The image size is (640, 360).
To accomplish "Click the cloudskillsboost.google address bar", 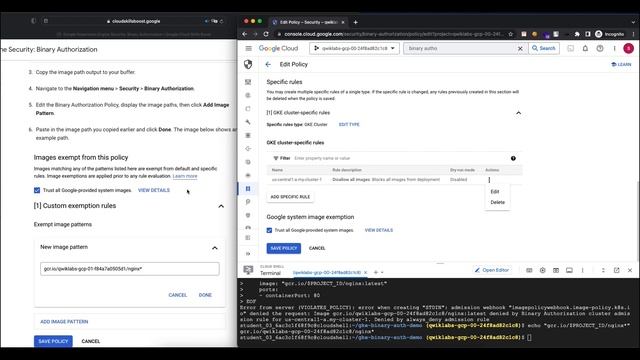I will click(x=134, y=21).
